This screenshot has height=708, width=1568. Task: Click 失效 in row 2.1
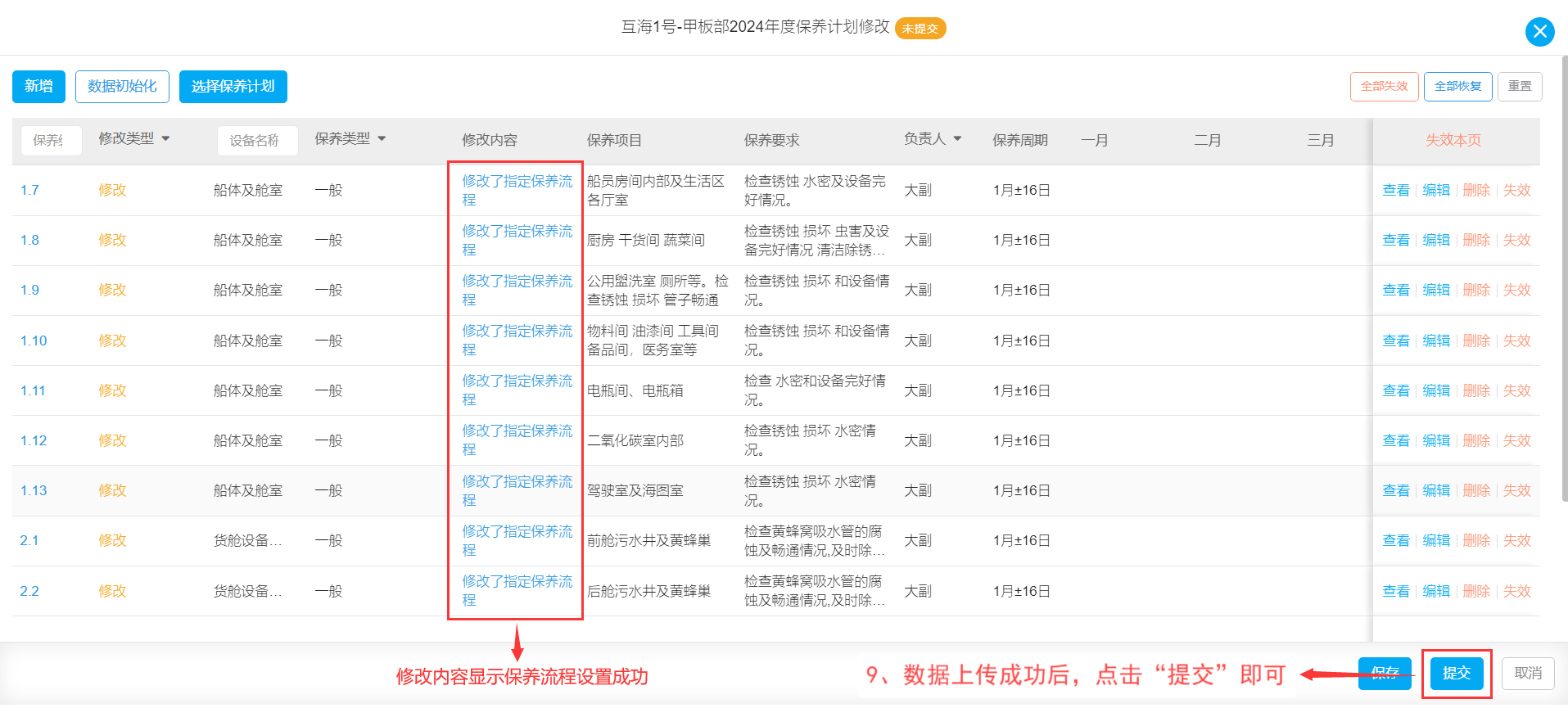tap(1516, 540)
